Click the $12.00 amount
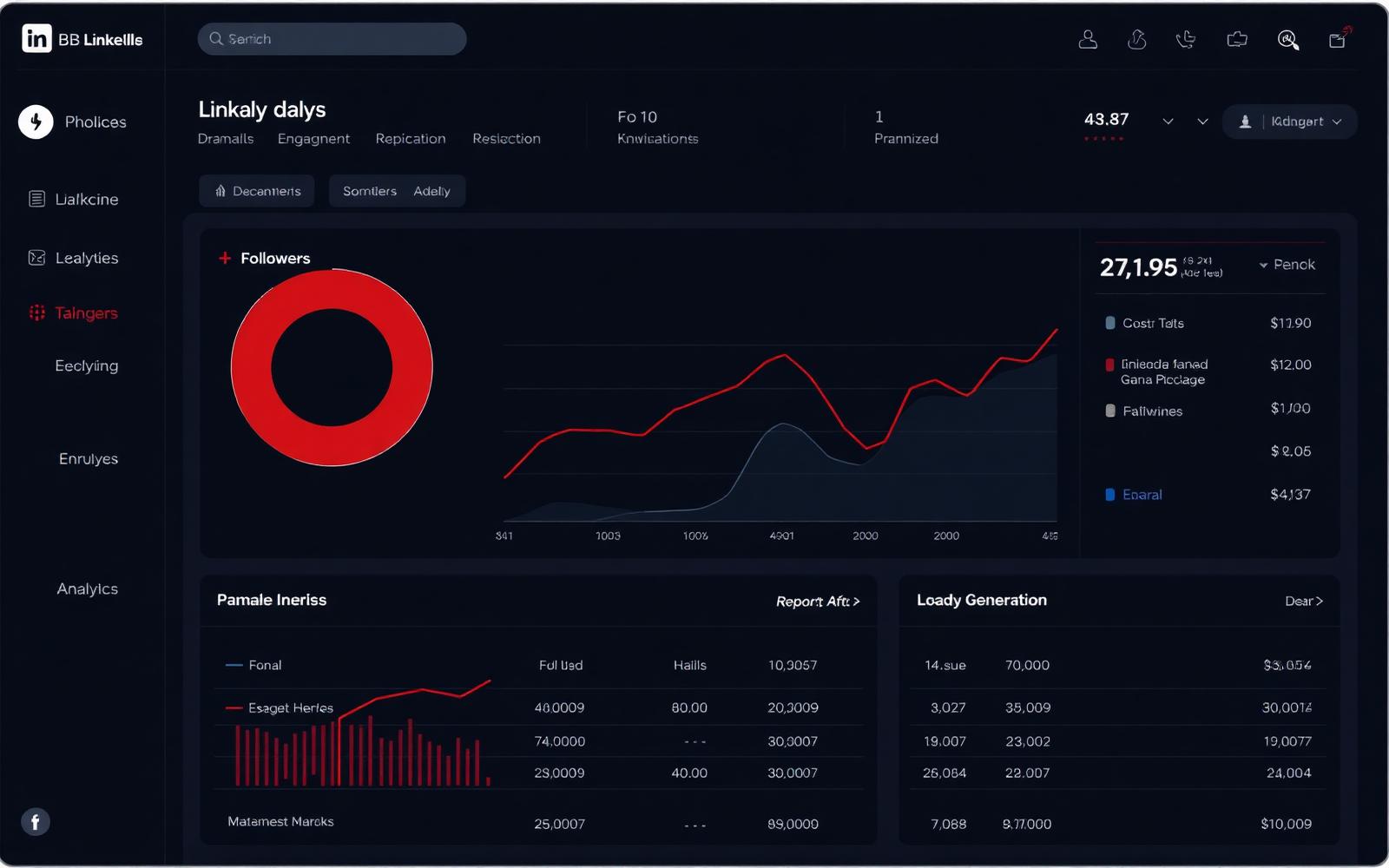Viewport: 1389px width, 868px height. coord(1290,365)
